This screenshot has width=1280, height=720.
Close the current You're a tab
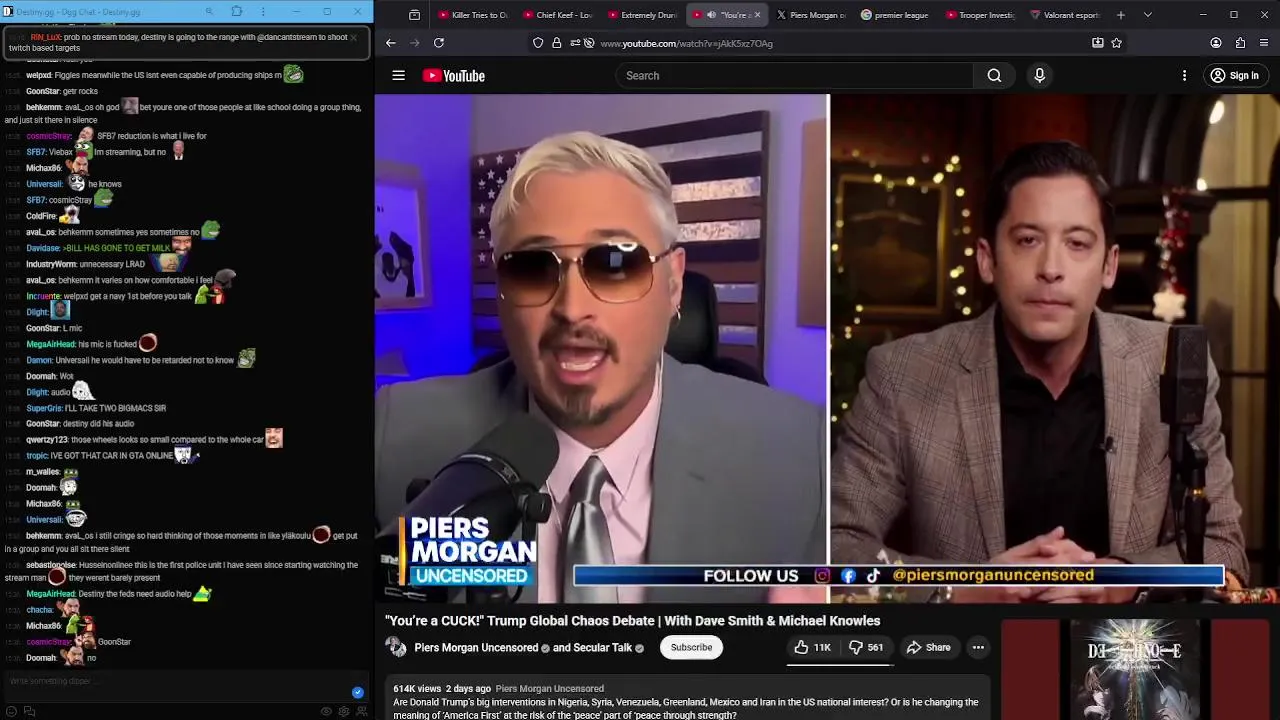[757, 15]
